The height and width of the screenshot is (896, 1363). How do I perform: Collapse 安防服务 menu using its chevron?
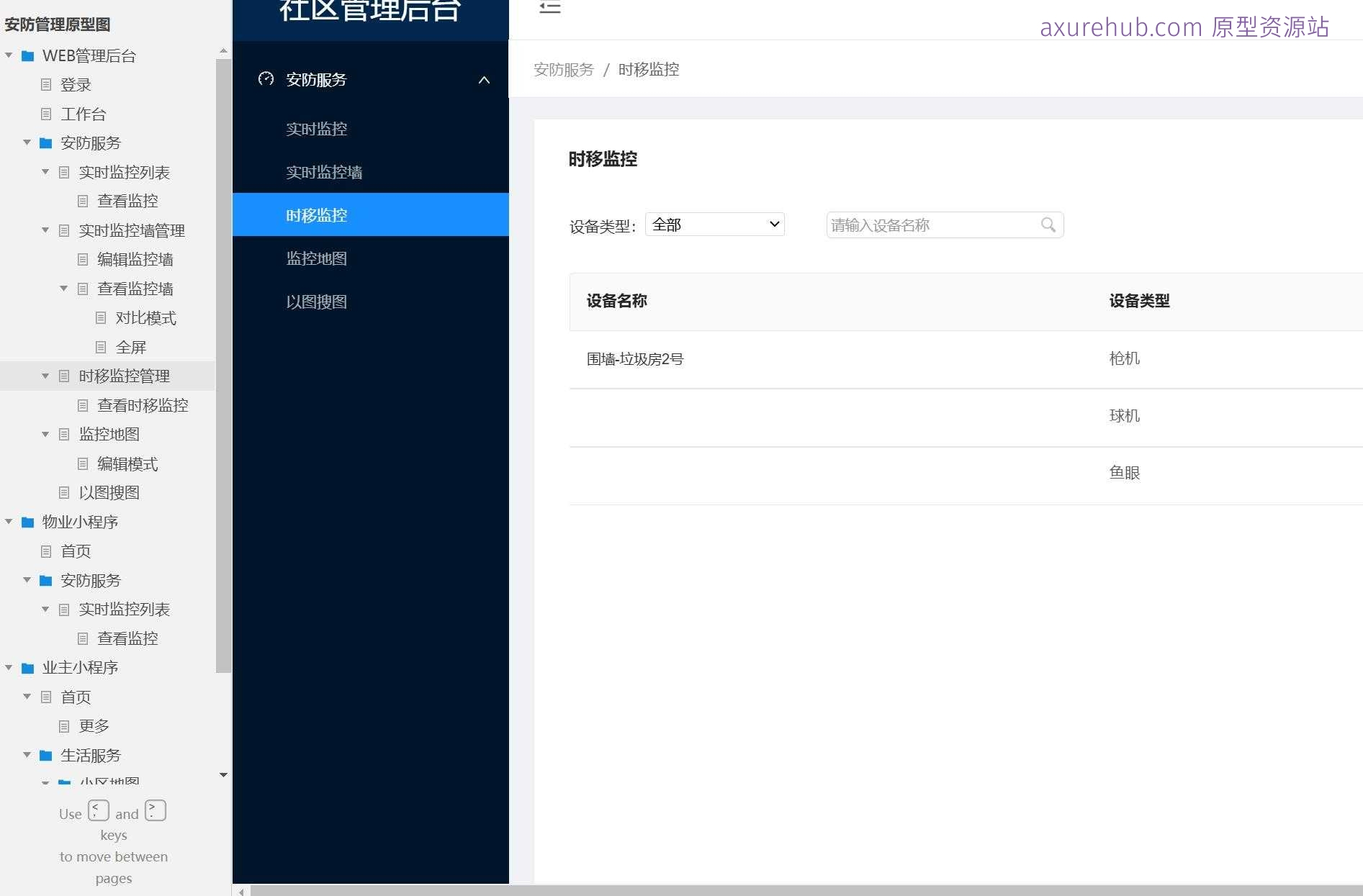(x=484, y=80)
